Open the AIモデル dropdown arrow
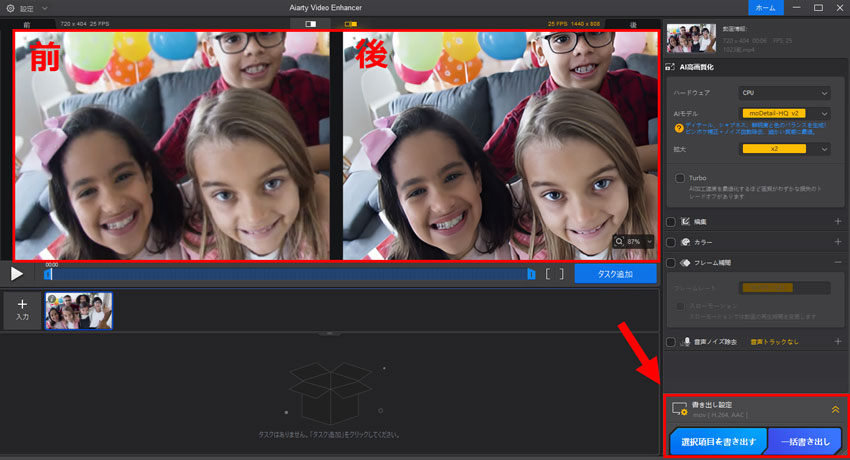 pyautogui.click(x=824, y=114)
